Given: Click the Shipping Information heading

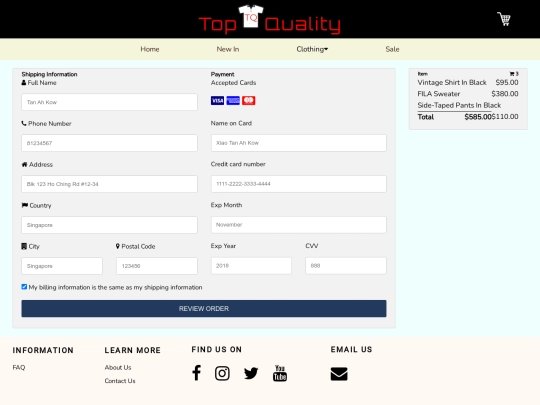Looking at the screenshot, I should 49,74.
